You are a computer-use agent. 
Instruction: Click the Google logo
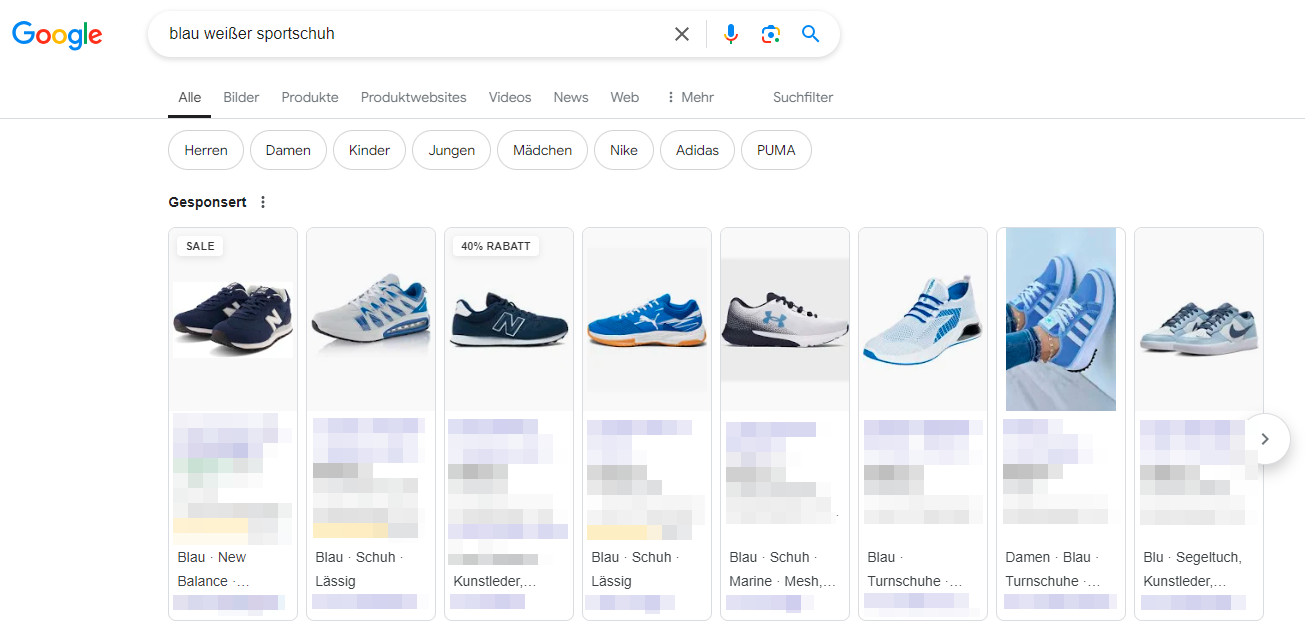click(56, 35)
